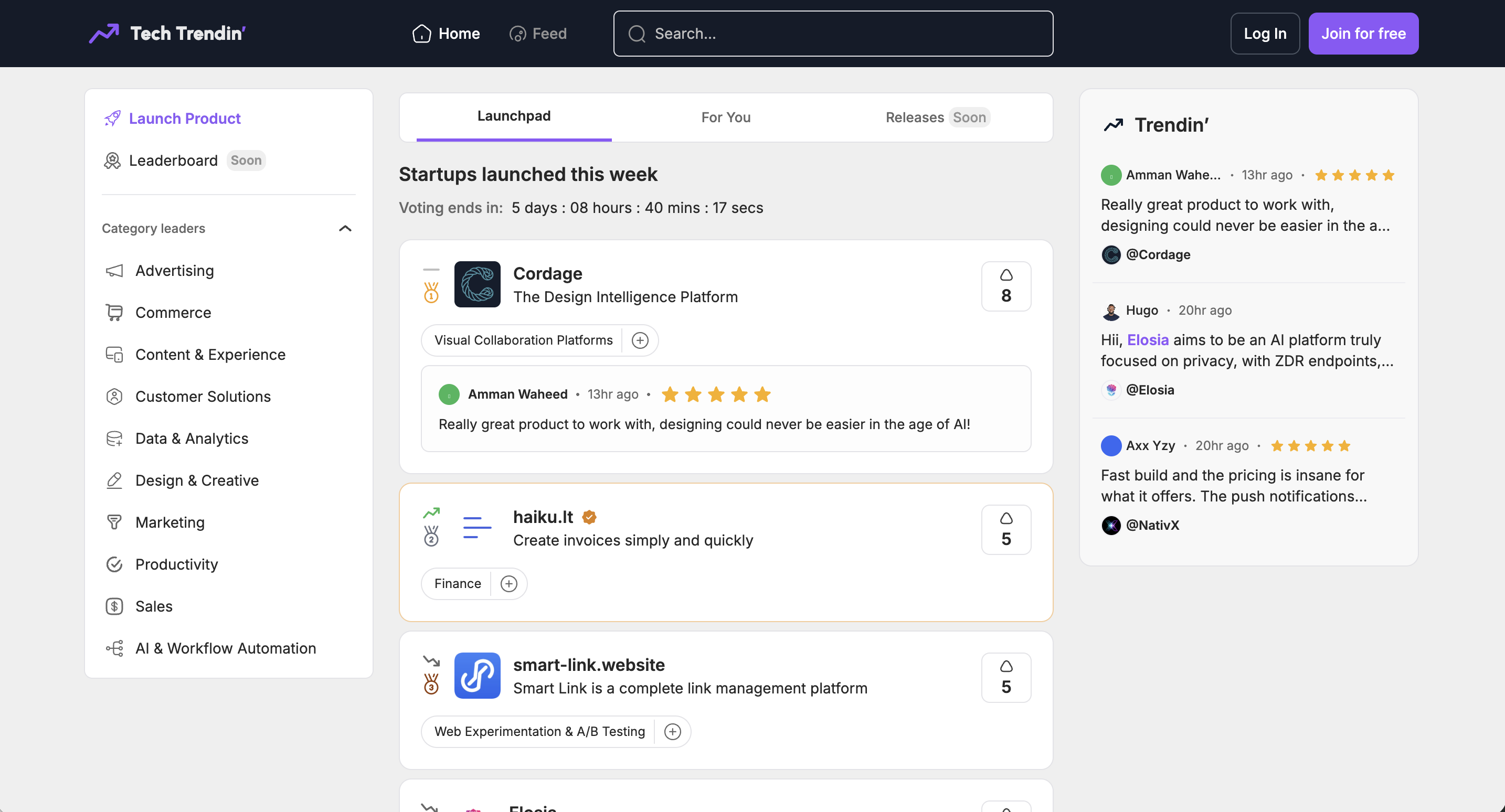Collapse the Category leaders section
The height and width of the screenshot is (812, 1505).
[x=345, y=228]
